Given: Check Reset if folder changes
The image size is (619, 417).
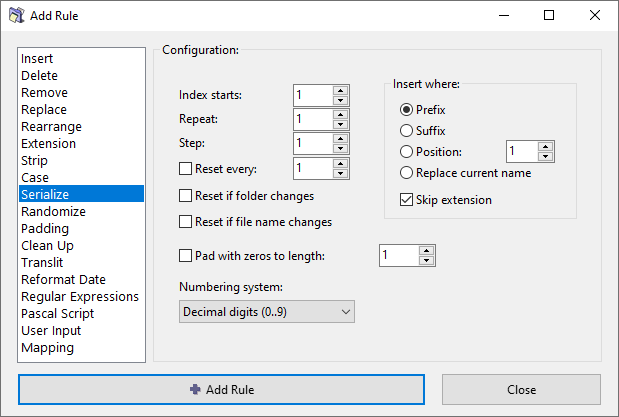Looking at the screenshot, I should coord(185,196).
